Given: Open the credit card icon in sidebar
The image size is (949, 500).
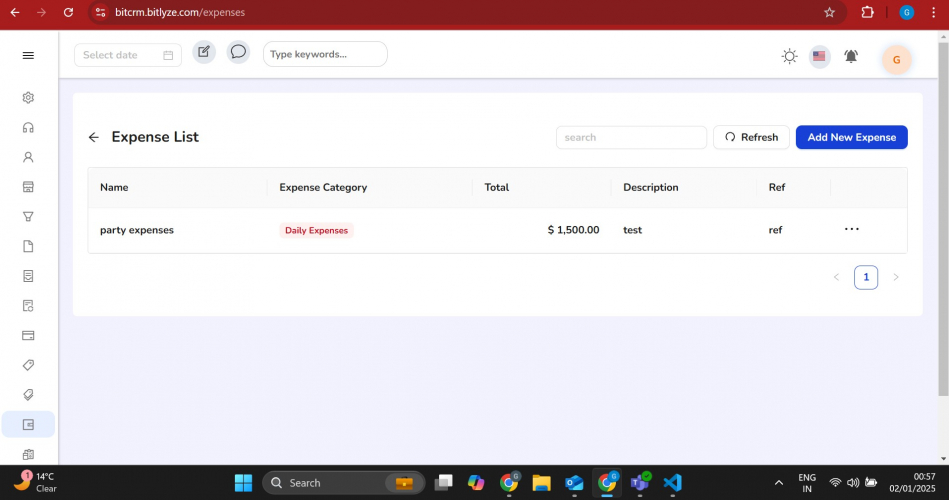Looking at the screenshot, I should [x=28, y=335].
